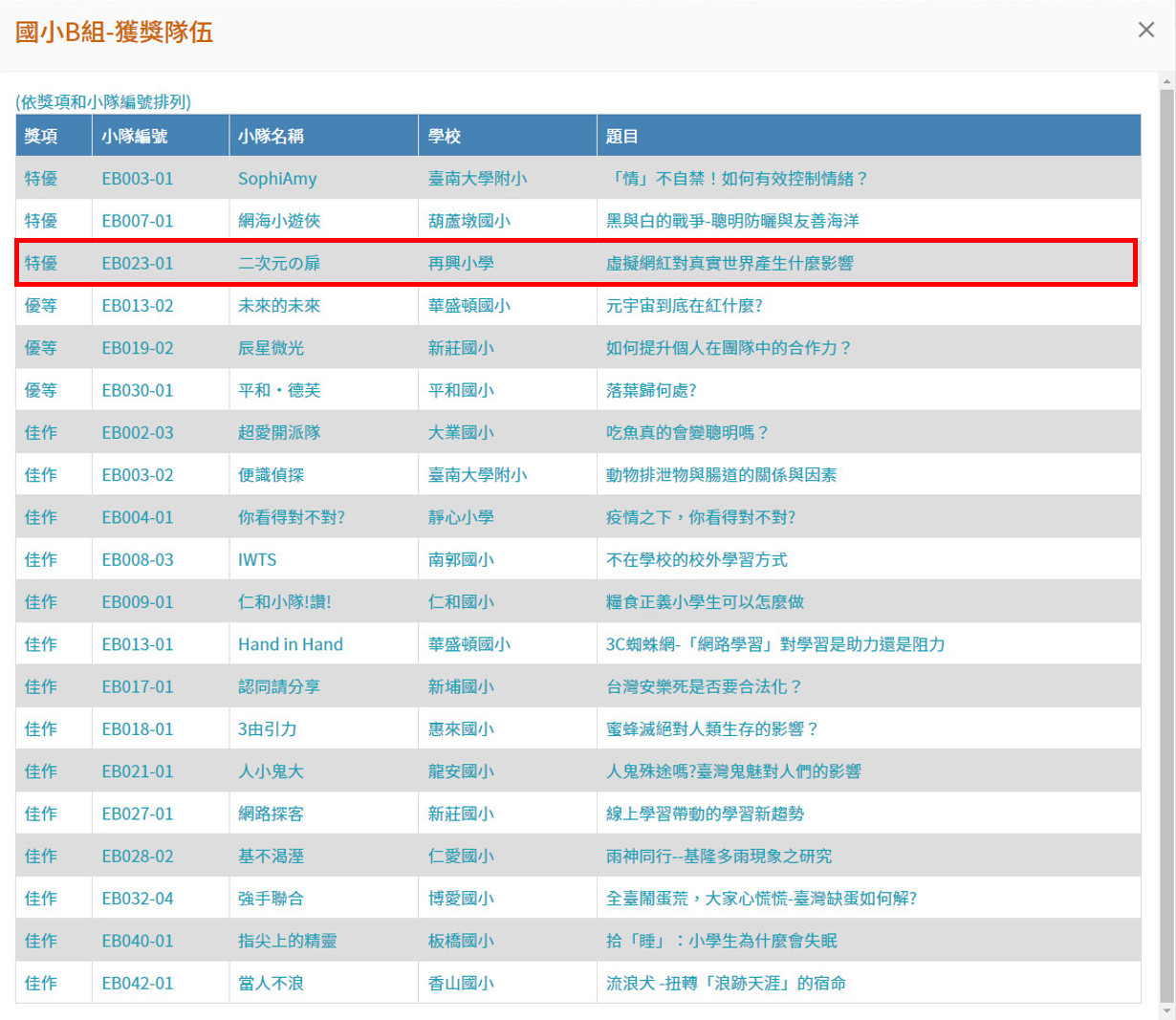Viewport: 1176px width, 1020px height.
Task: Open topic 吃魚真的會變聰明嗎？
Action: coord(687,433)
